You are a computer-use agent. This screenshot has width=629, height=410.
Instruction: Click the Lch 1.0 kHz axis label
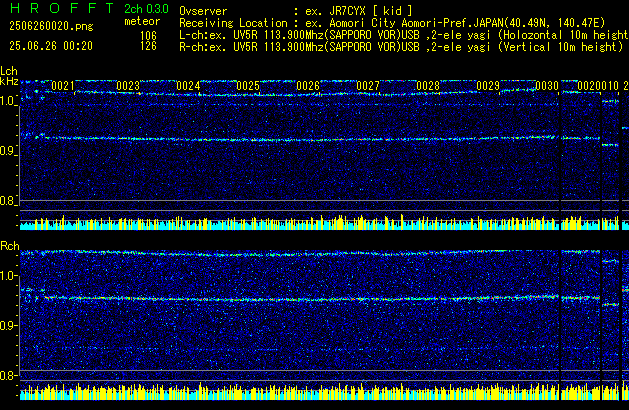(x=9, y=101)
